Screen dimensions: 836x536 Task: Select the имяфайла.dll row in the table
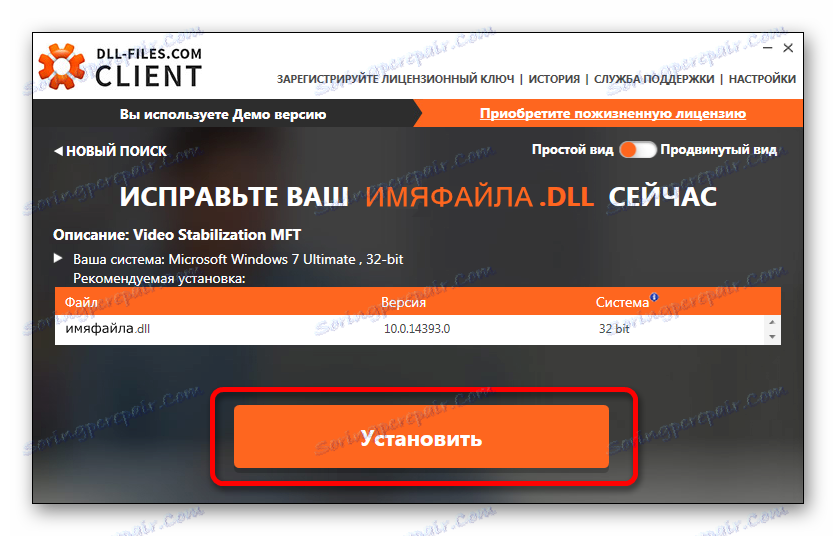tap(411, 329)
